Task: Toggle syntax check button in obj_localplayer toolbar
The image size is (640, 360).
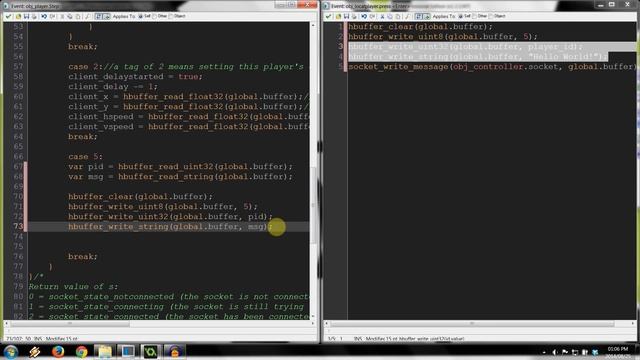Action: click(427, 16)
